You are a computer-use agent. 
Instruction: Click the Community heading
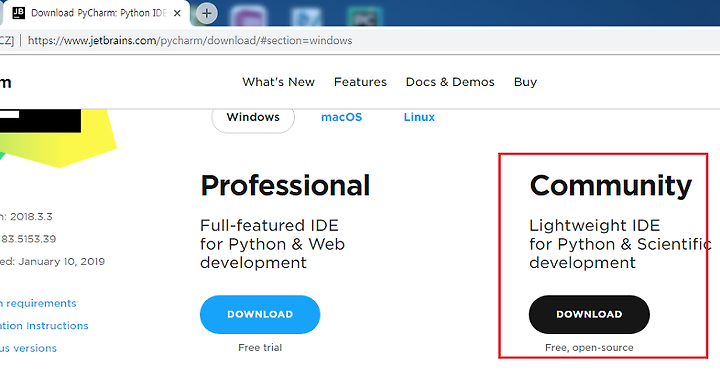click(x=611, y=186)
